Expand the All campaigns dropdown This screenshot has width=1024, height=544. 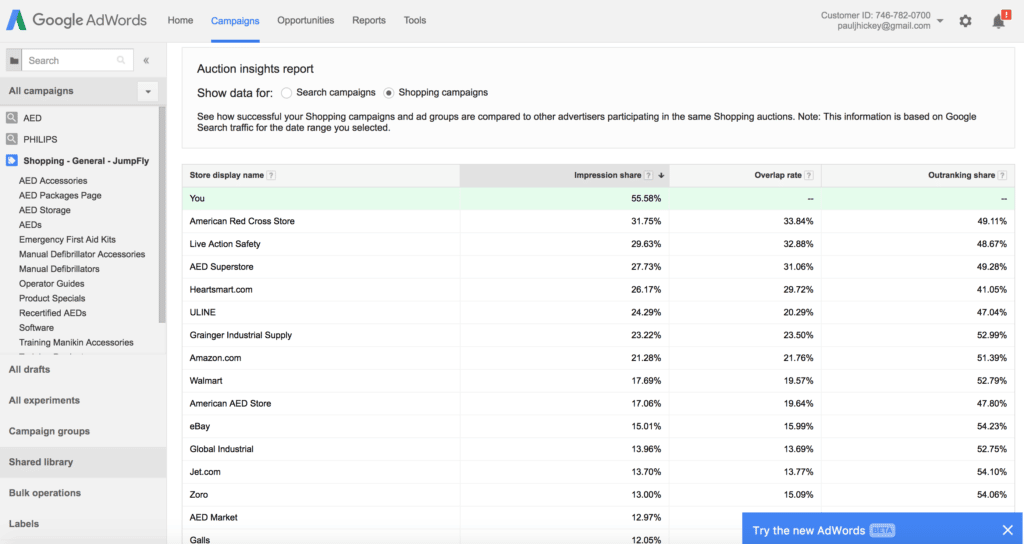tap(149, 92)
